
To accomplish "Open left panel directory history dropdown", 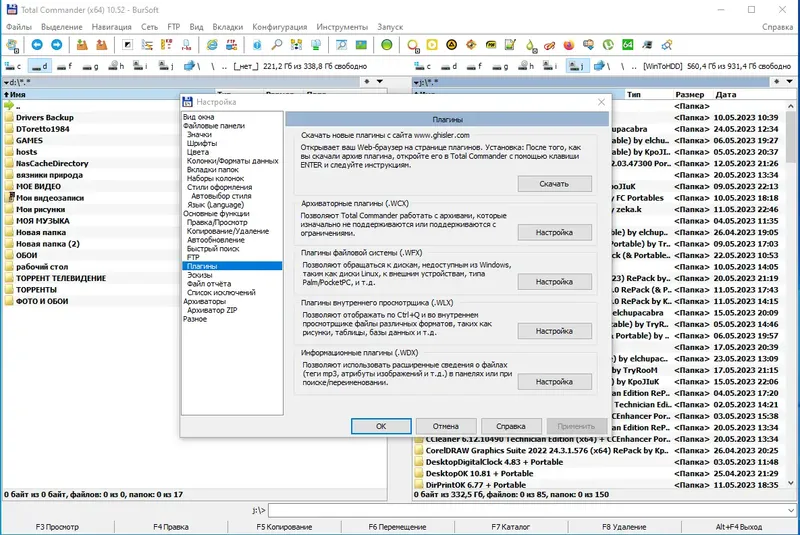I will pos(380,82).
